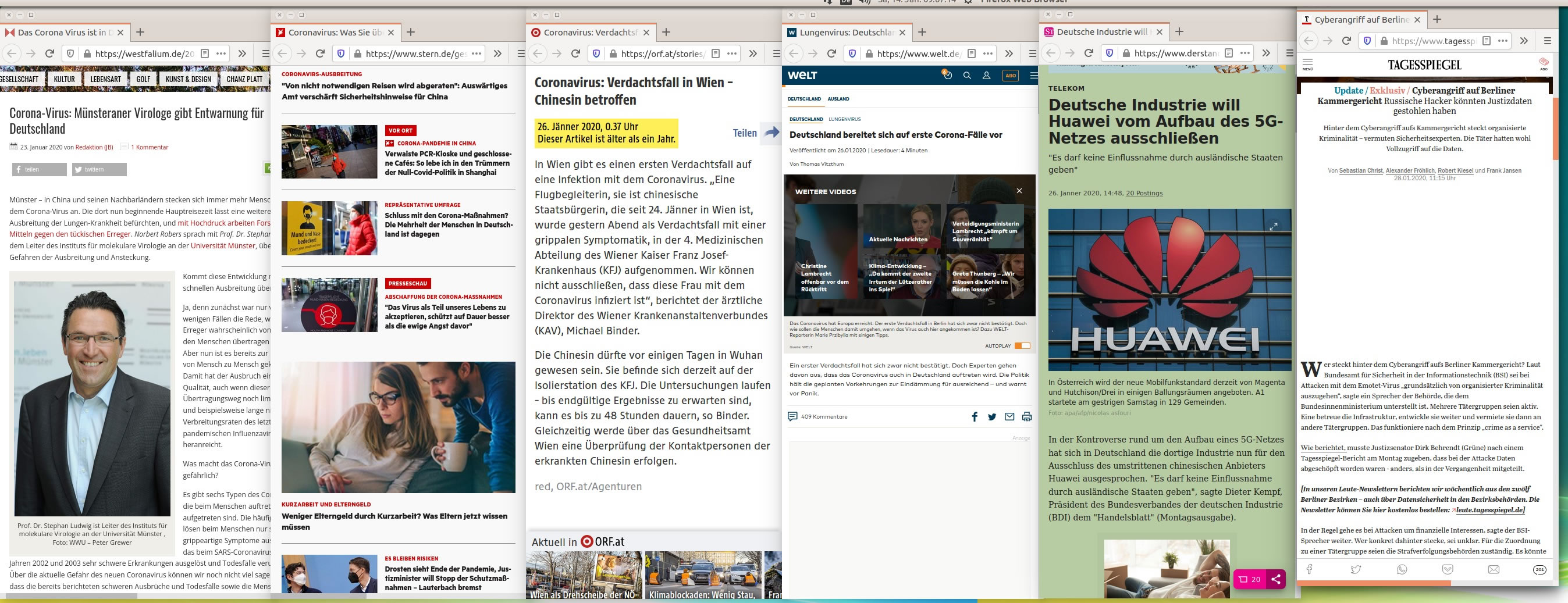
Task: Click the twittern button on westfalium
Action: (x=99, y=169)
